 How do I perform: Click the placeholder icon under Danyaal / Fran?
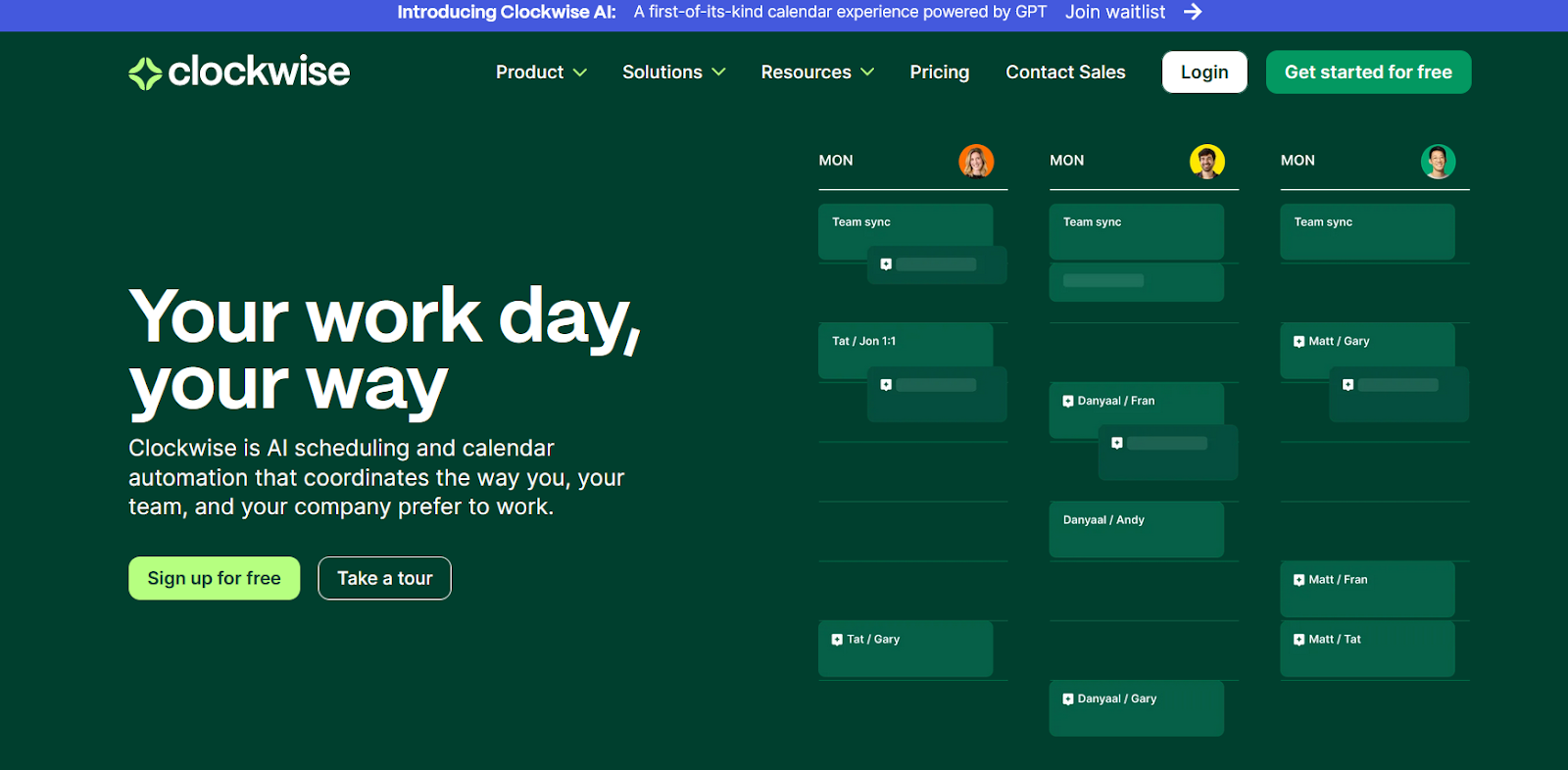tap(1117, 444)
